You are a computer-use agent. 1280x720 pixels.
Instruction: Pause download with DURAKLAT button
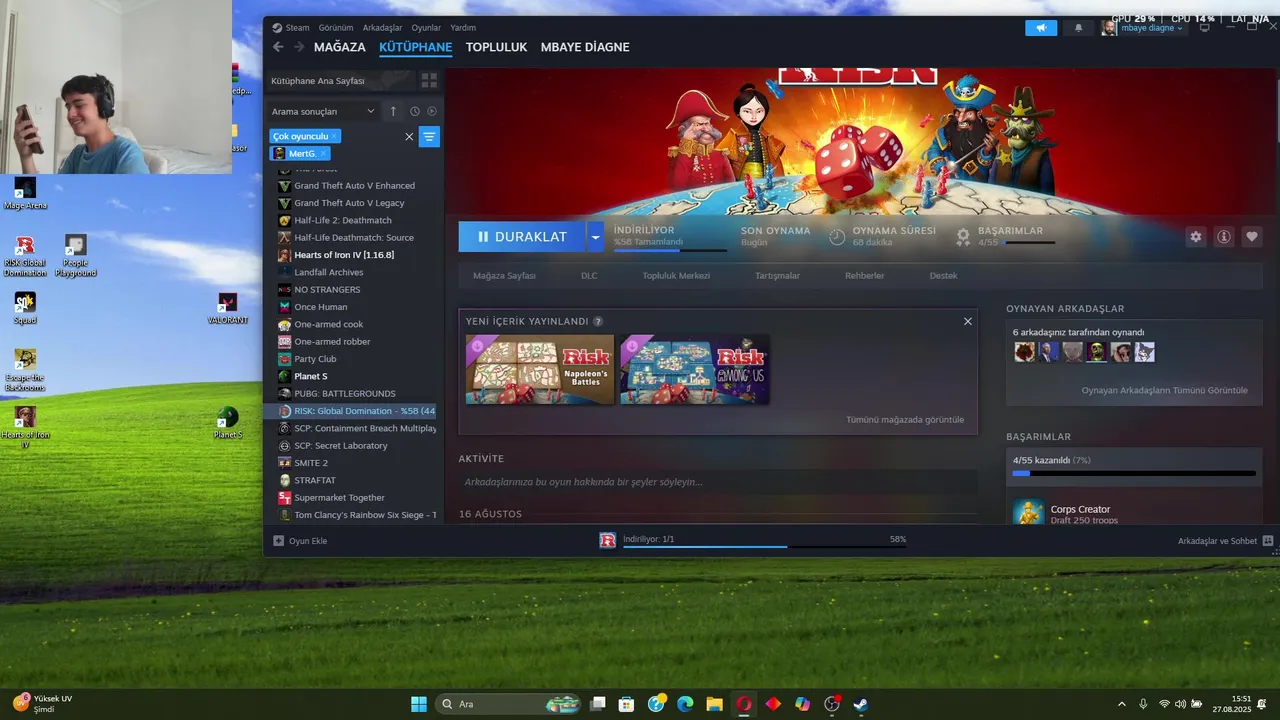[x=523, y=237]
